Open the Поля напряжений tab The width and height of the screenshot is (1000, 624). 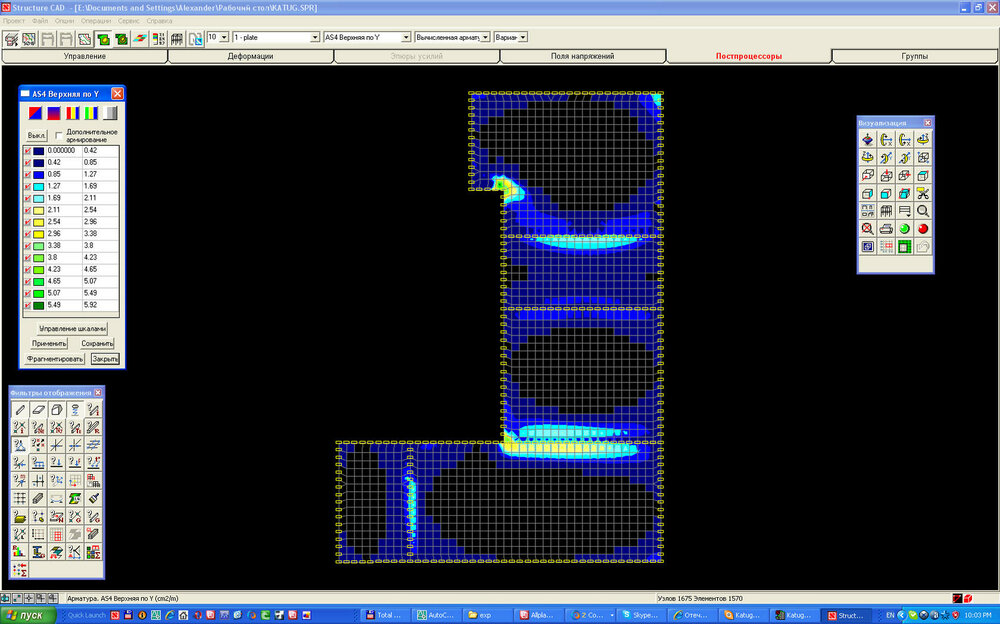click(x=582, y=56)
